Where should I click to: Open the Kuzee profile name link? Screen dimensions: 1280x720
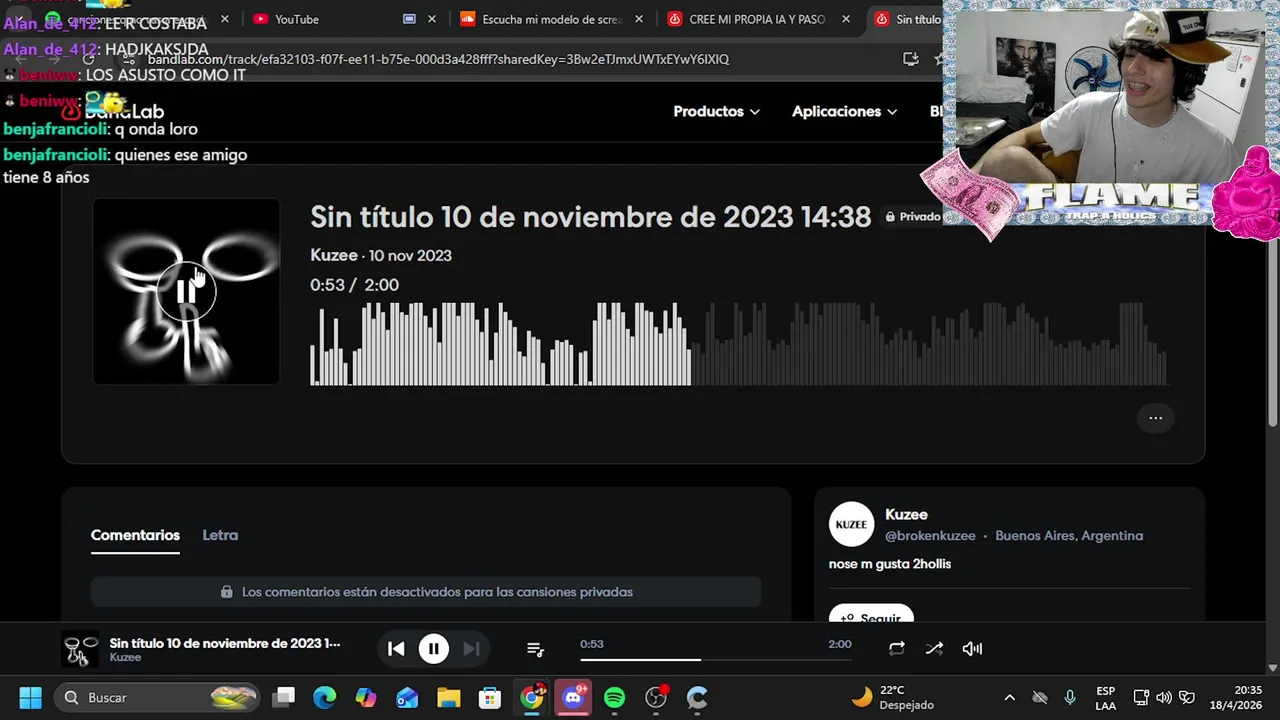point(906,514)
